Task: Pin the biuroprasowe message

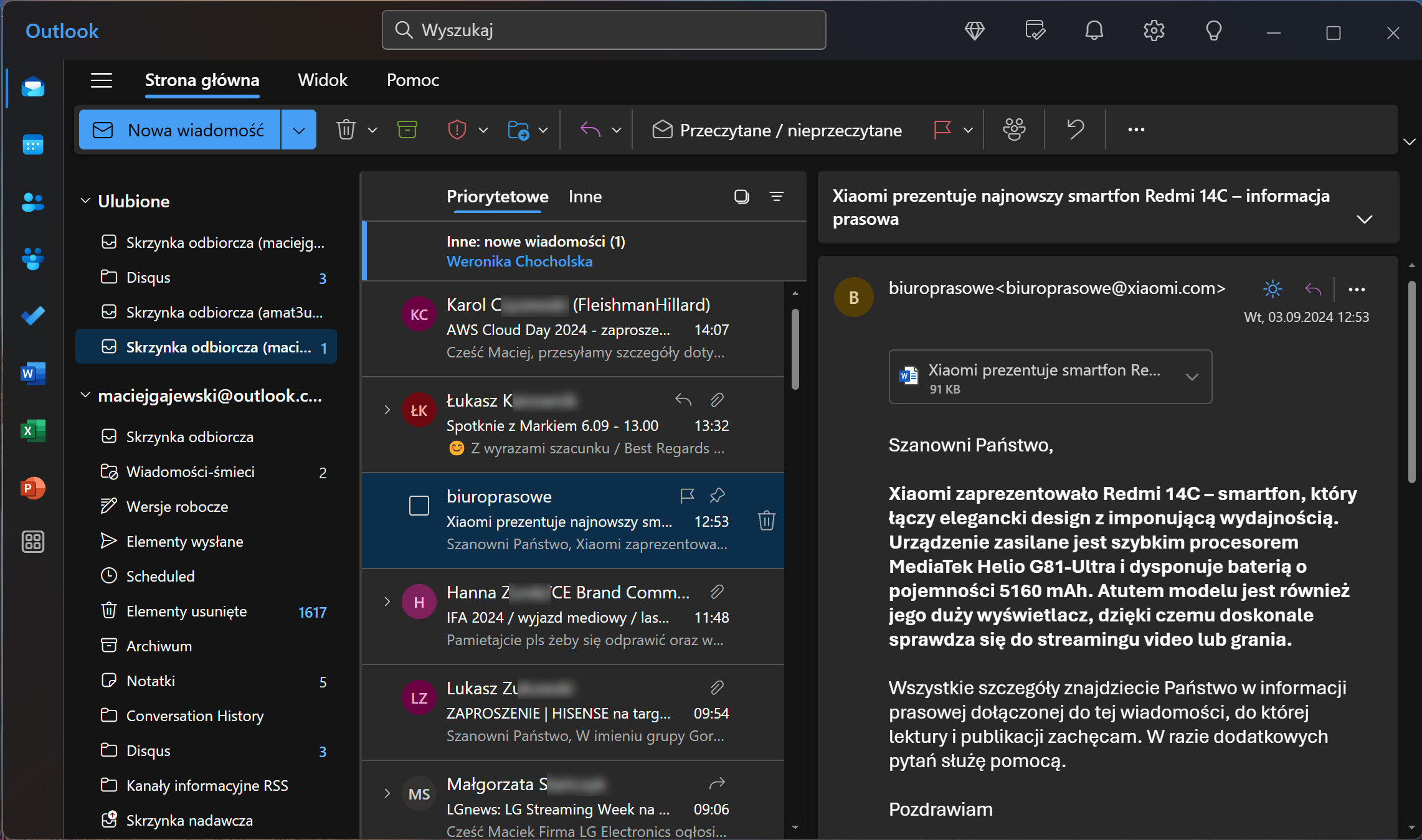Action: coord(718,496)
